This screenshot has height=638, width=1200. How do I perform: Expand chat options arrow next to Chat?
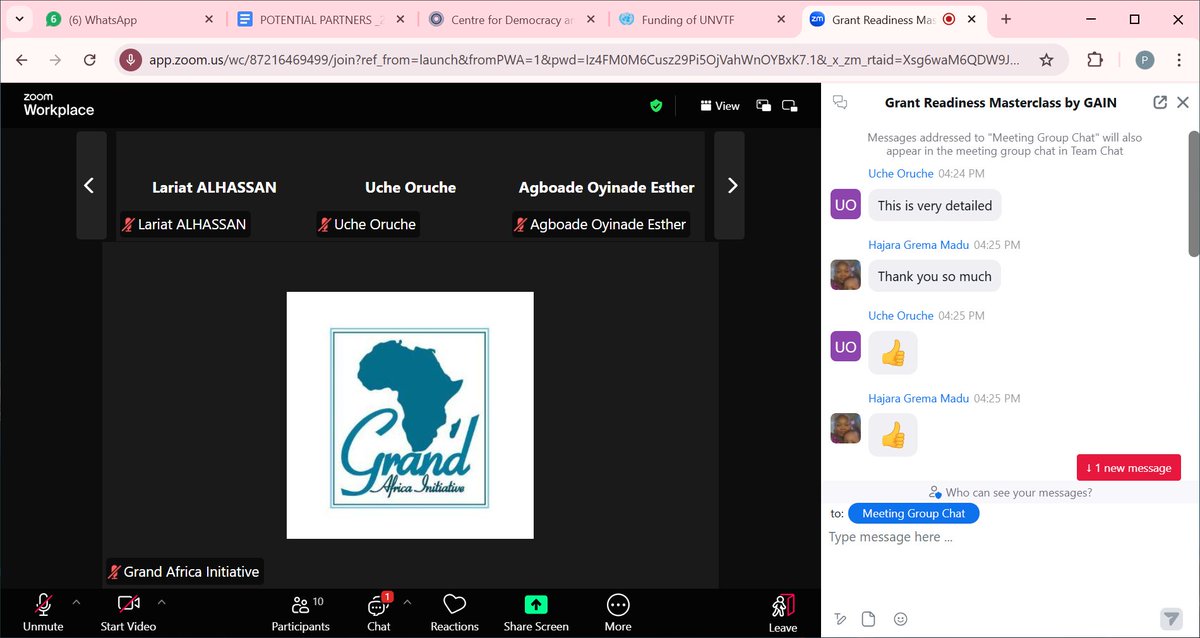click(406, 603)
